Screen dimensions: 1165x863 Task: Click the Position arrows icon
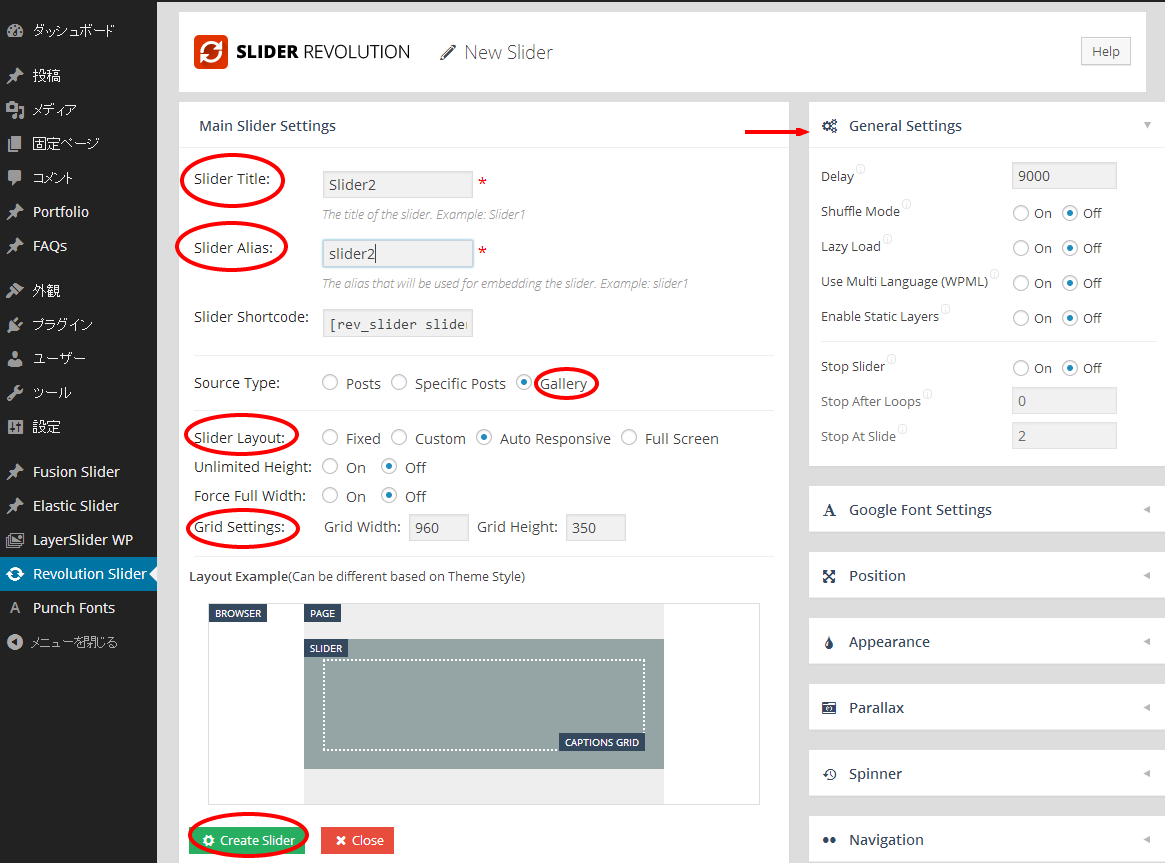[829, 576]
